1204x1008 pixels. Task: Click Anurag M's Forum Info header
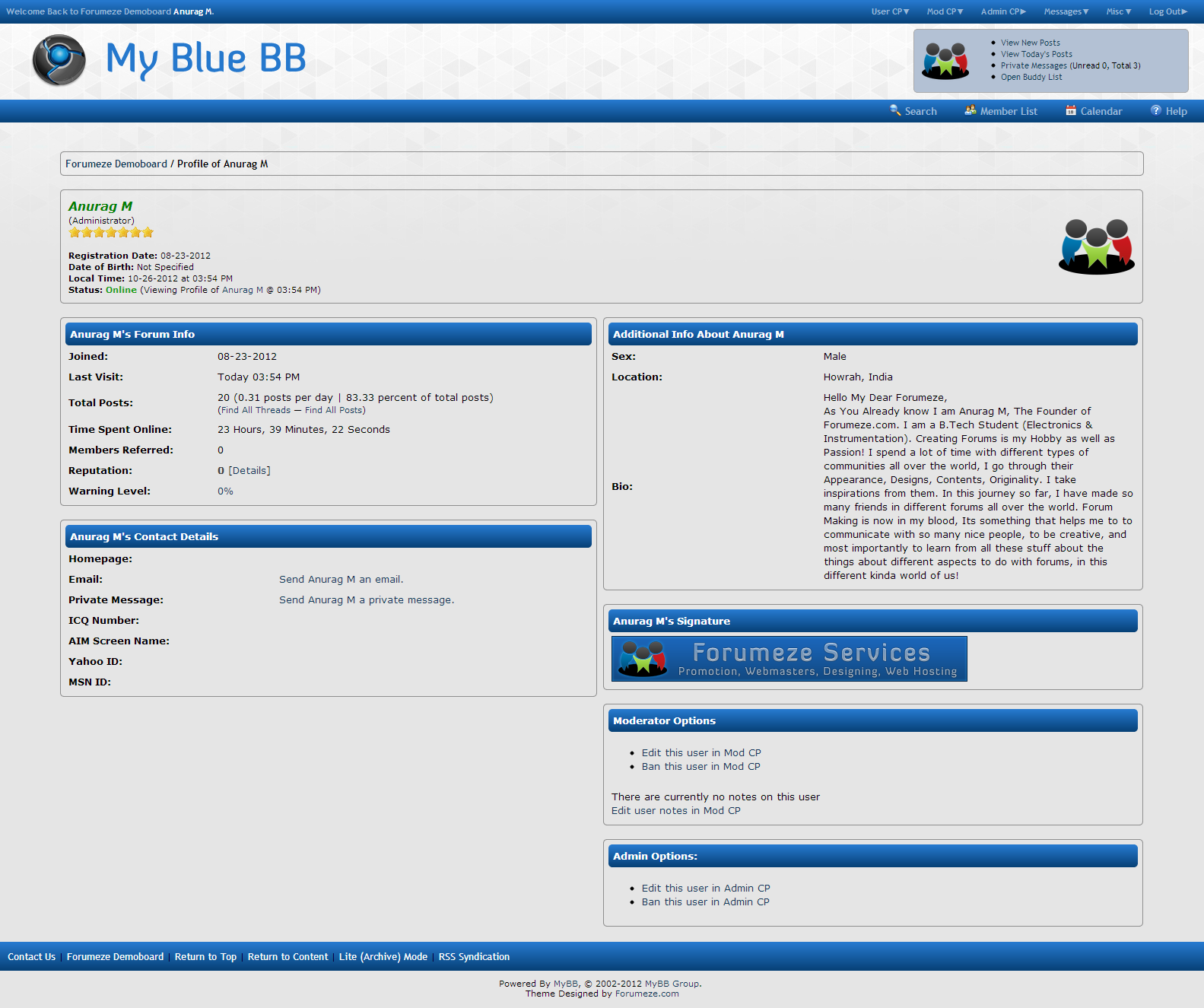pyautogui.click(x=329, y=334)
